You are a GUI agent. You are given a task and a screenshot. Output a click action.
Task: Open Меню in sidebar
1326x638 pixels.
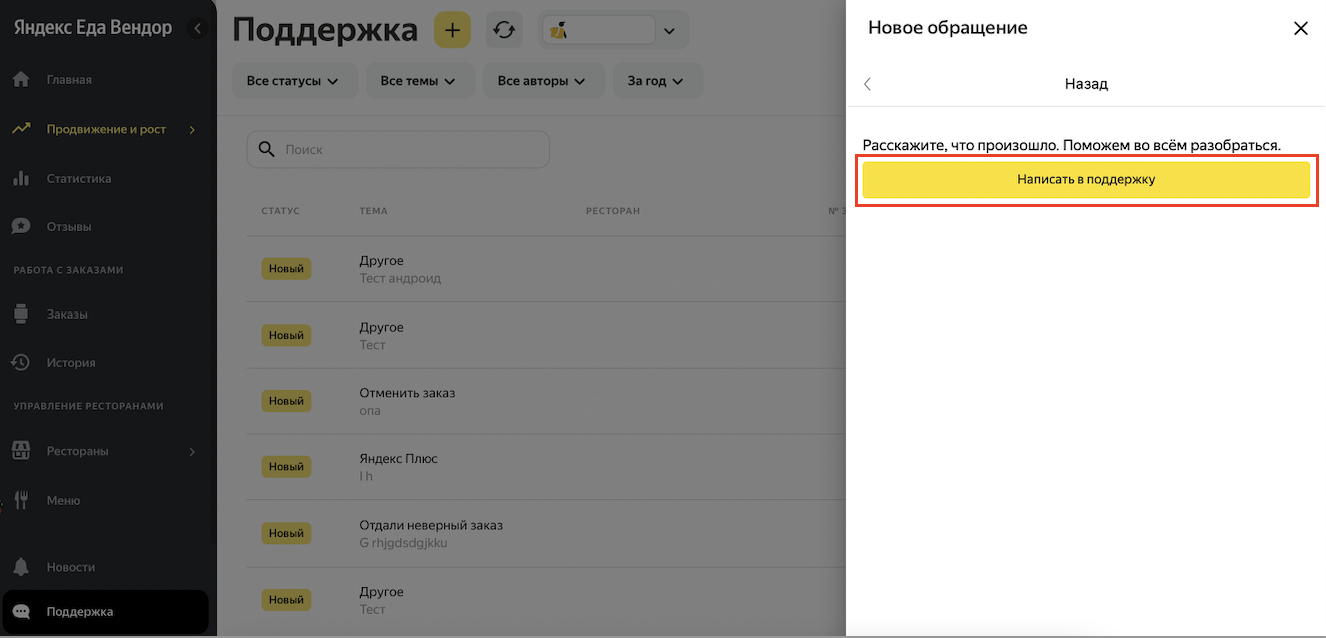63,500
